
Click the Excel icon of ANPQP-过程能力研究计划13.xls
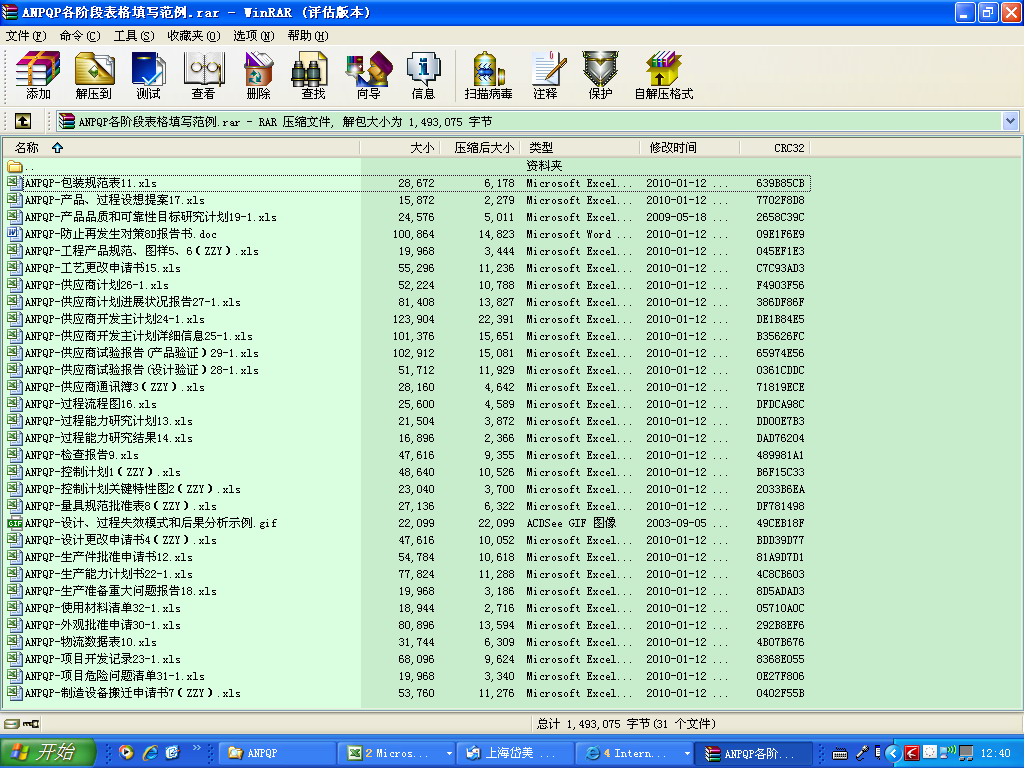coord(14,421)
